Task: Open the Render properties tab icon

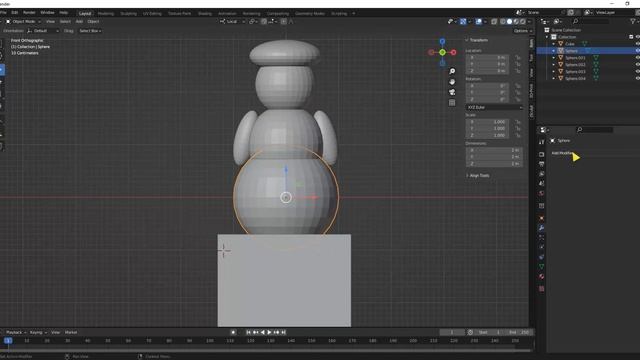Action: coord(542,154)
